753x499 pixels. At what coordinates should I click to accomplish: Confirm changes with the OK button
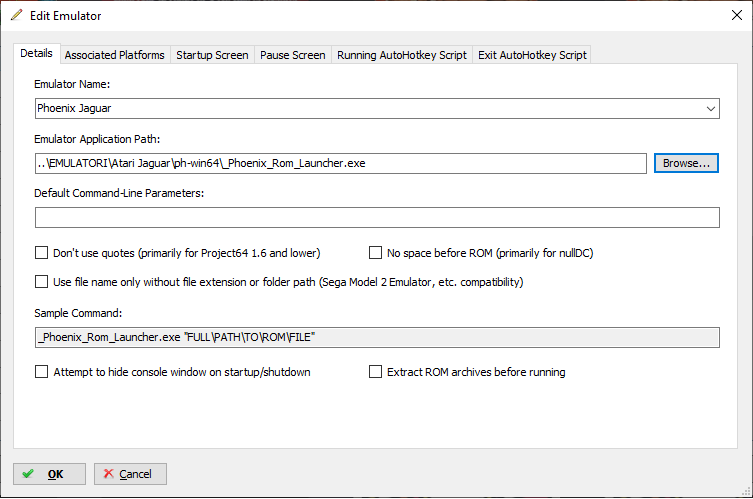coord(49,474)
